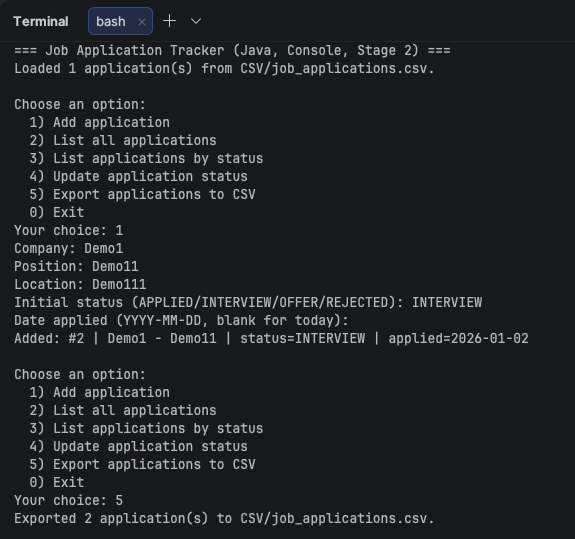Close the bash terminal tab

pyautogui.click(x=142, y=22)
